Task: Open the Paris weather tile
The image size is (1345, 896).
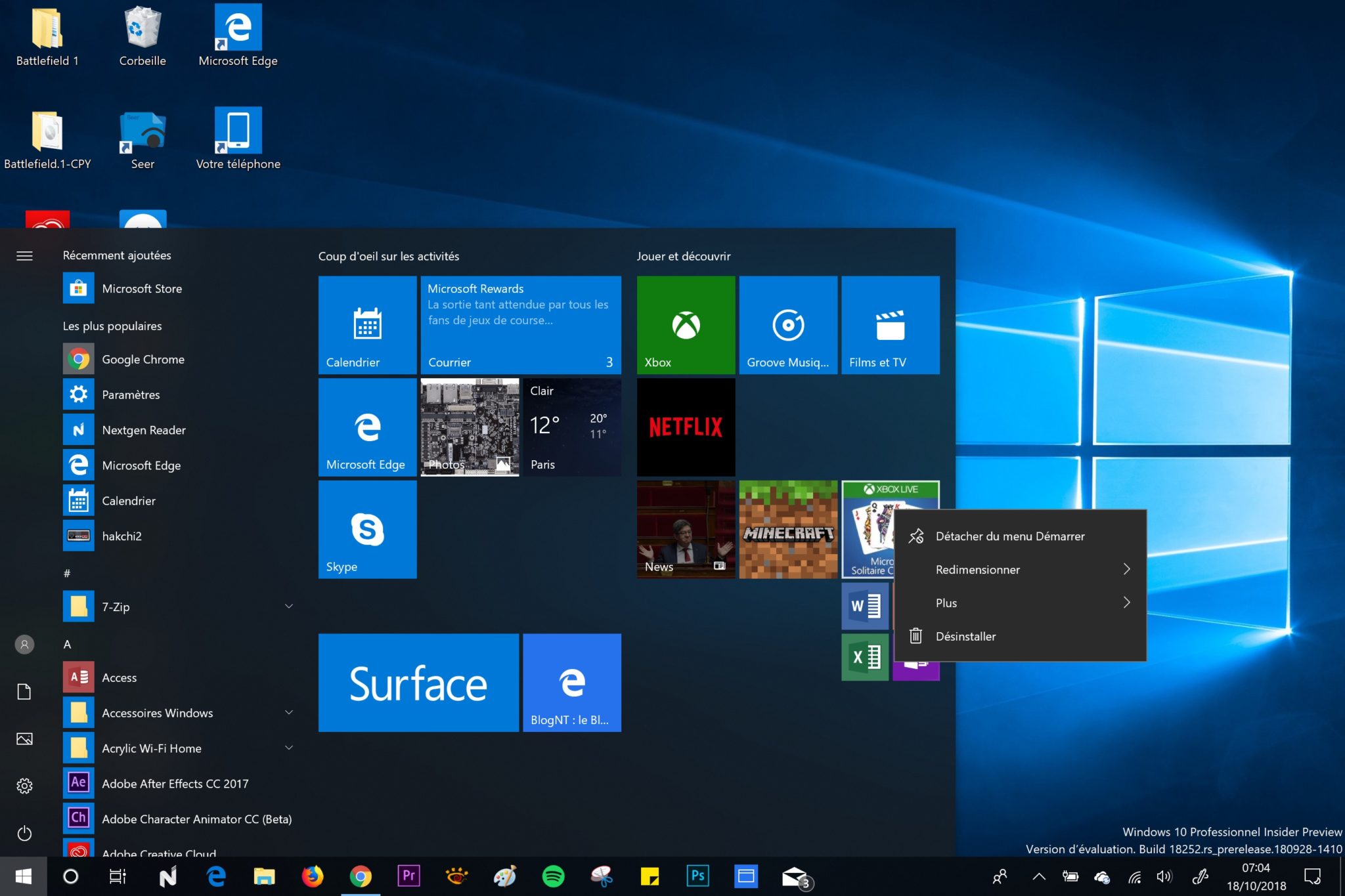Action: [x=572, y=427]
